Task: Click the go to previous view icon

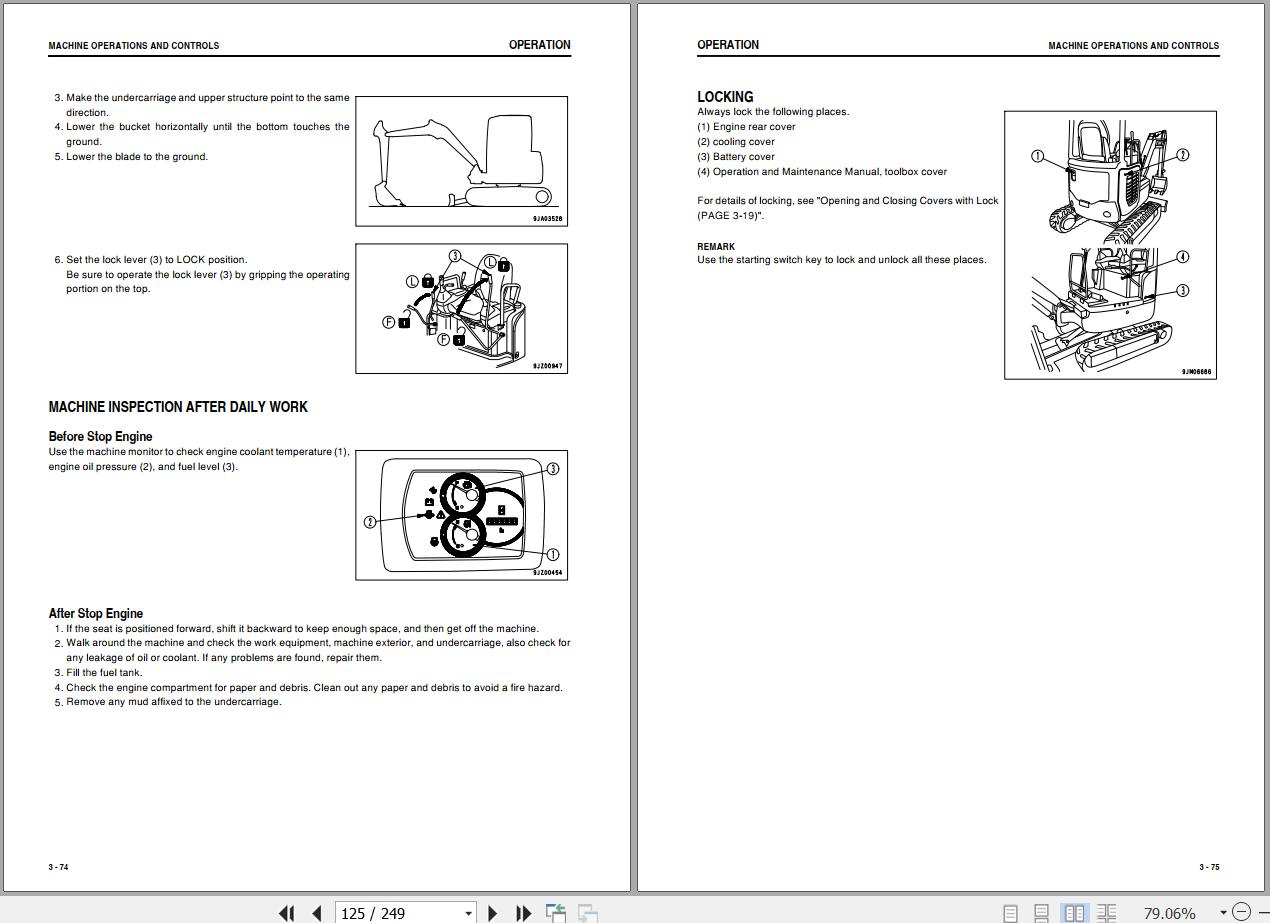Action: pos(556,912)
